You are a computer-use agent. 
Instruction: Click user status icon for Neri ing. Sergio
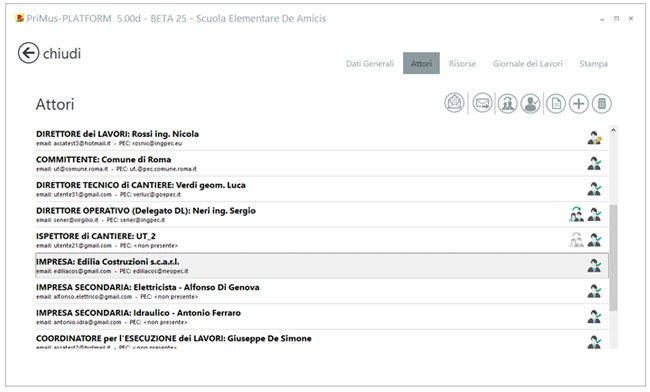(x=594, y=214)
